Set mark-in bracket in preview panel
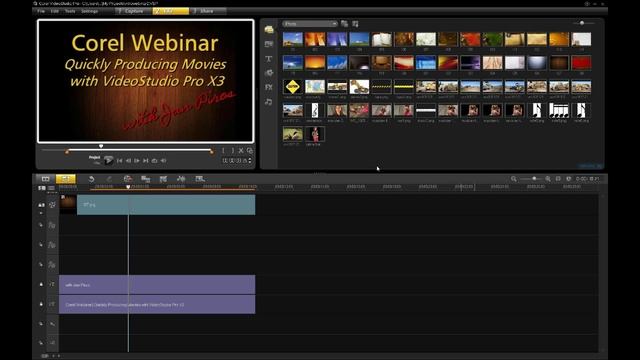Viewport: 640px width, 360px height. [223, 151]
